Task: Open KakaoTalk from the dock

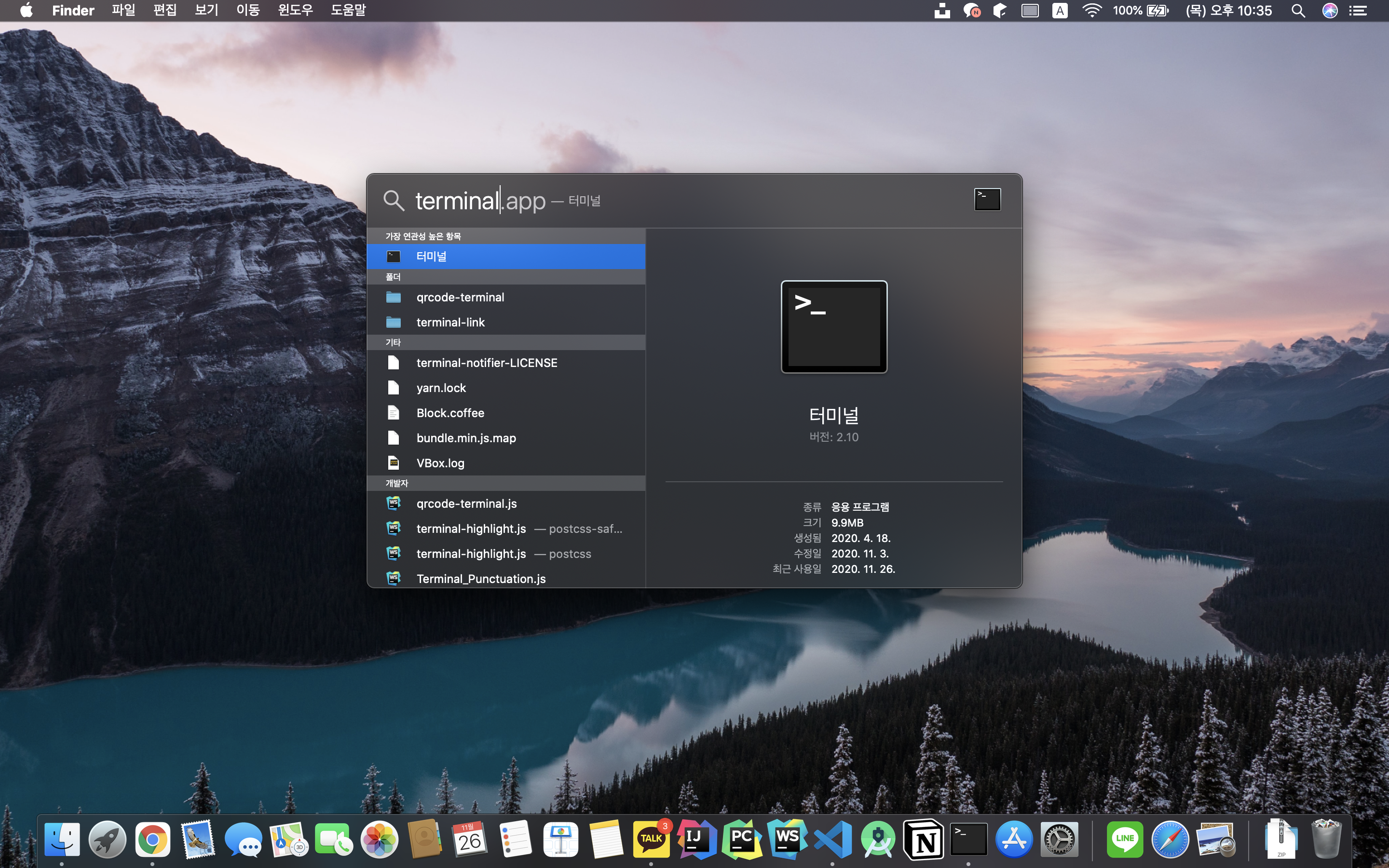Action: (x=651, y=839)
